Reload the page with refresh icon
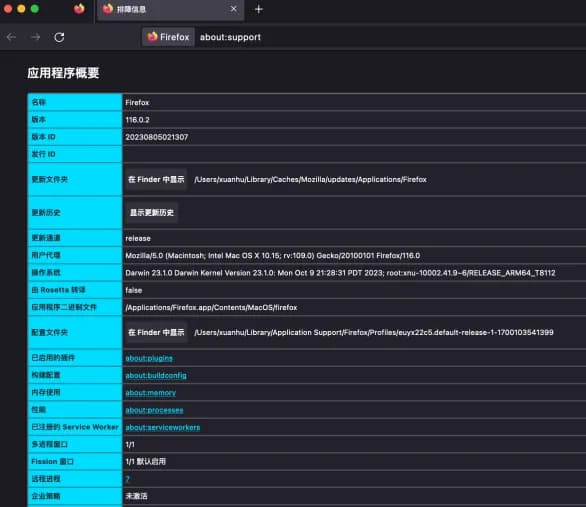 coord(59,37)
